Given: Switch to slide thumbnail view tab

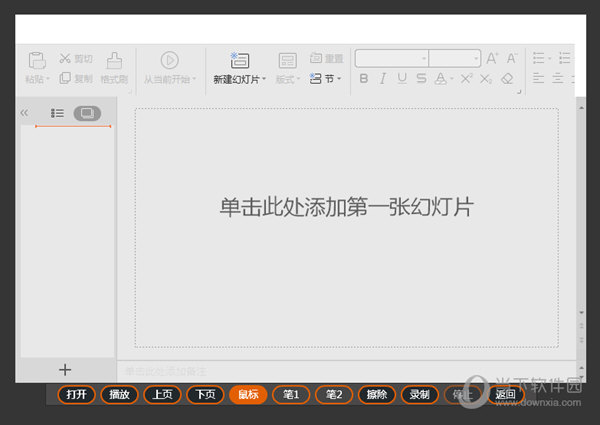Looking at the screenshot, I should pyautogui.click(x=87, y=113).
